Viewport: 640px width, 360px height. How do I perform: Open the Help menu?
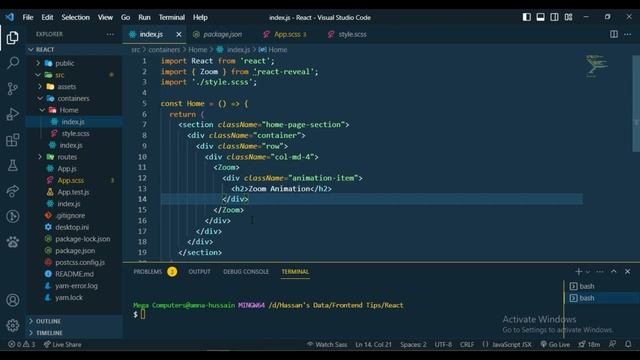point(200,17)
